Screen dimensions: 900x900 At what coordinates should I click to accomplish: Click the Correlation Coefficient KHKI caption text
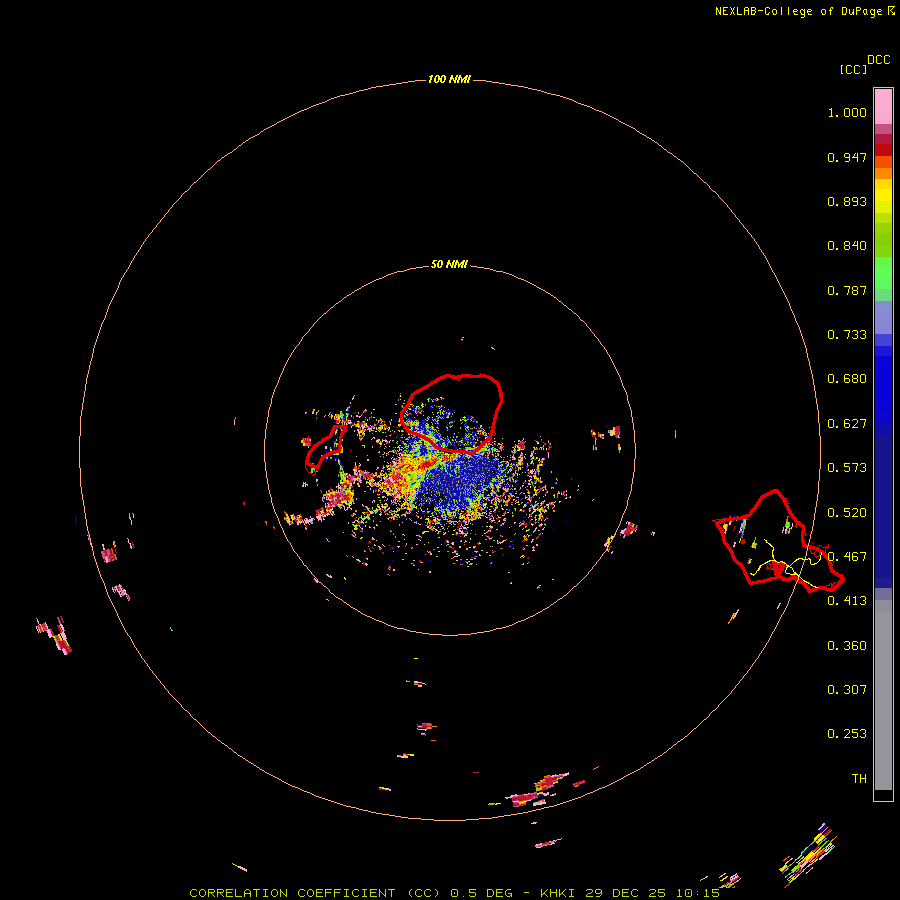point(454,893)
